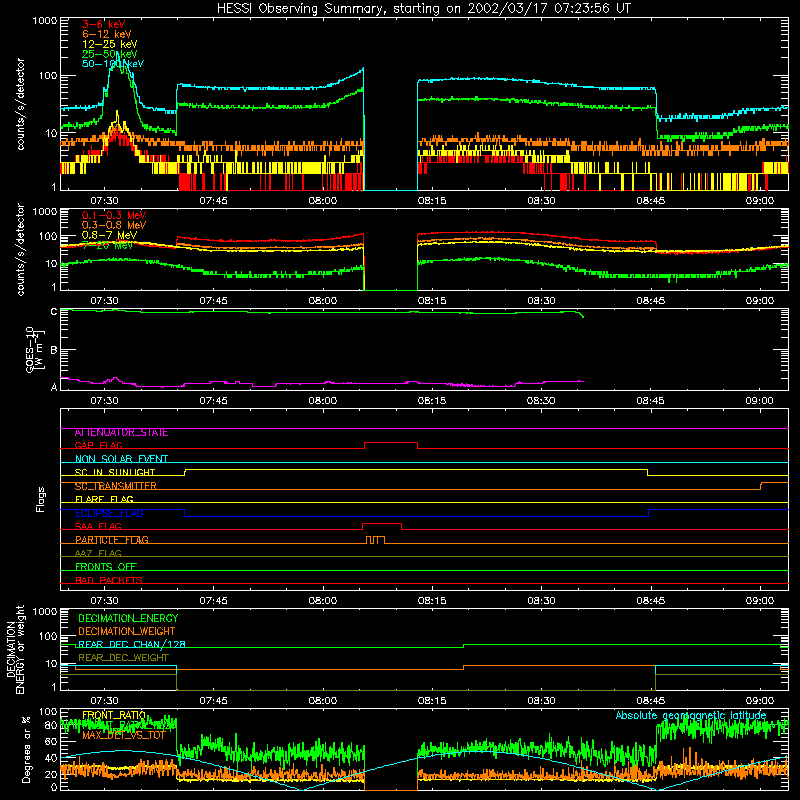Image resolution: width=800 pixels, height=800 pixels.
Task: Click the DECIMATION ENERGY or weight axis title
Action: (15, 649)
